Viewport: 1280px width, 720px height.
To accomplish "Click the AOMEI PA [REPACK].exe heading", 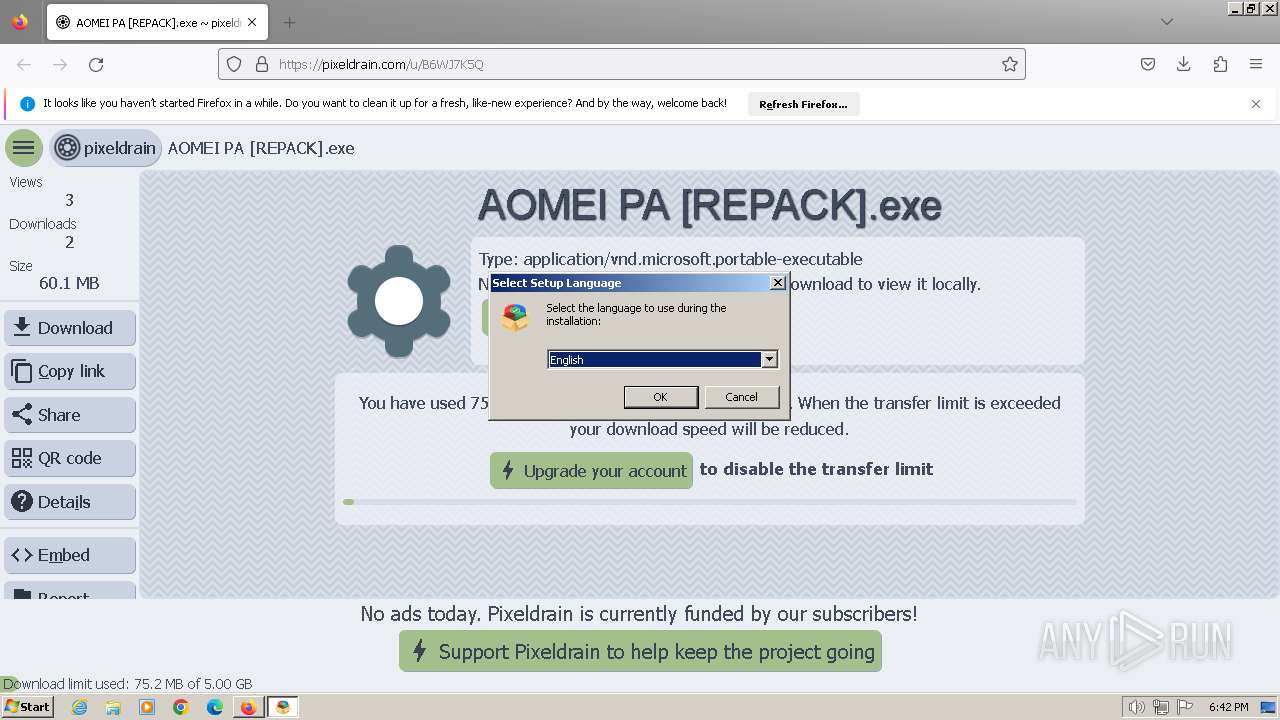I will 710,205.
